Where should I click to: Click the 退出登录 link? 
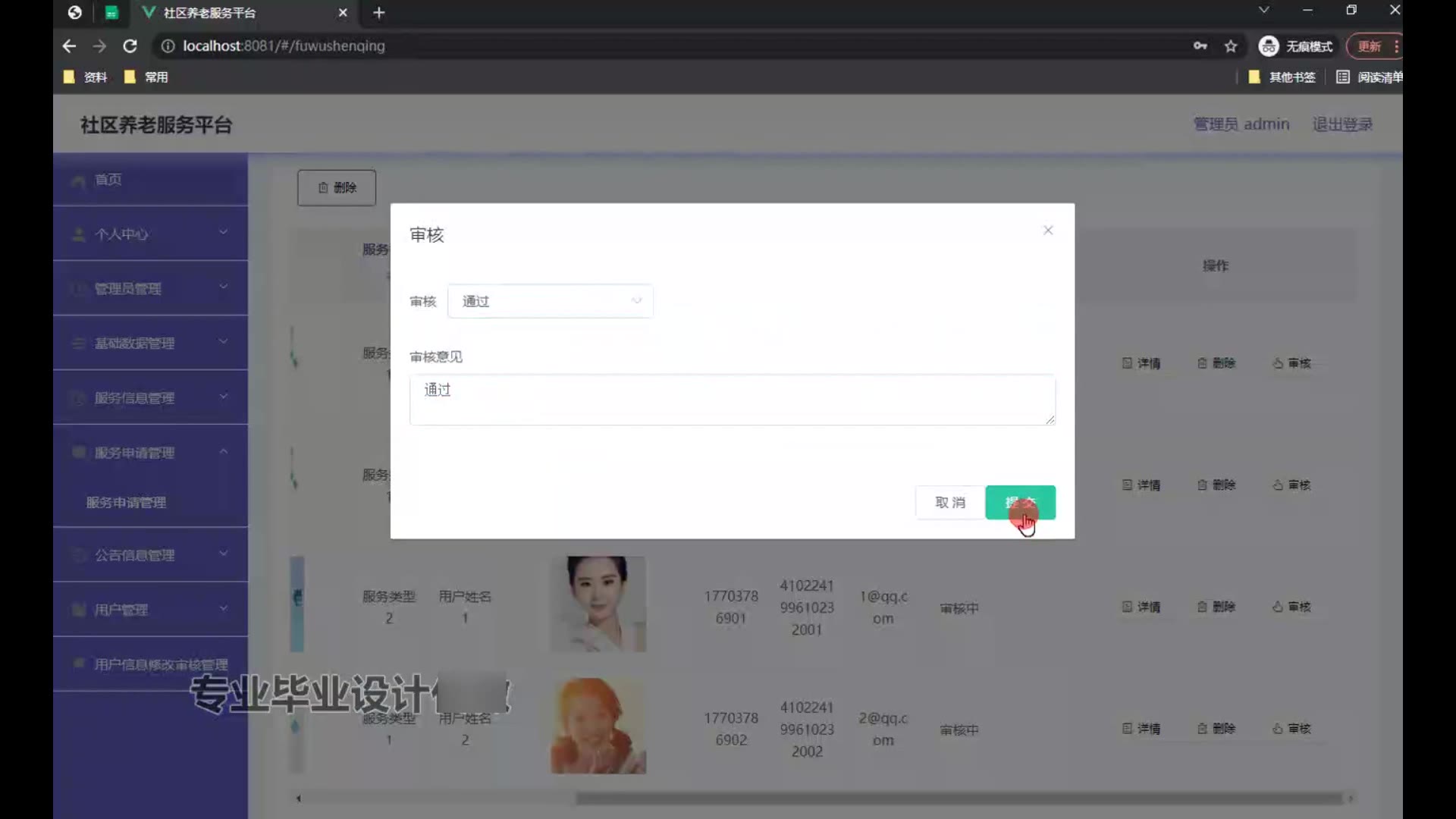[x=1342, y=124]
